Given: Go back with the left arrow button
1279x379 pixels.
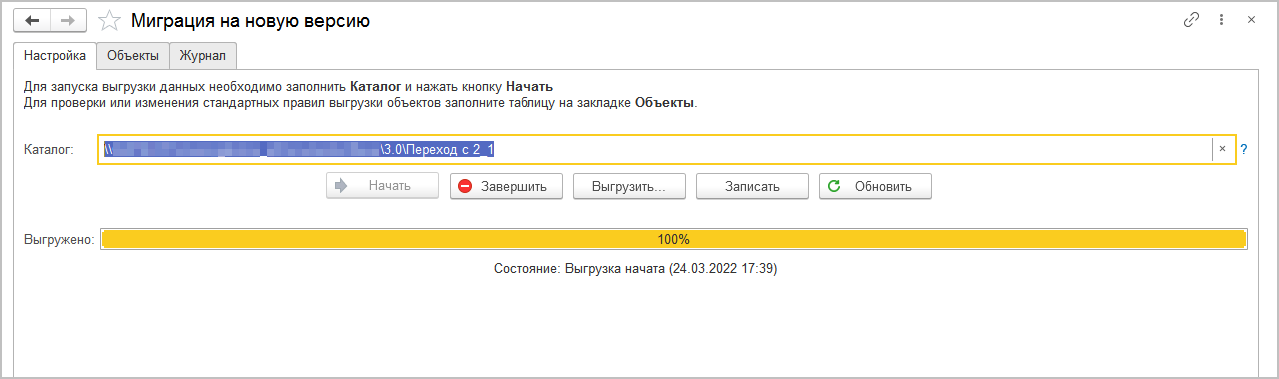Looking at the screenshot, I should [32, 20].
